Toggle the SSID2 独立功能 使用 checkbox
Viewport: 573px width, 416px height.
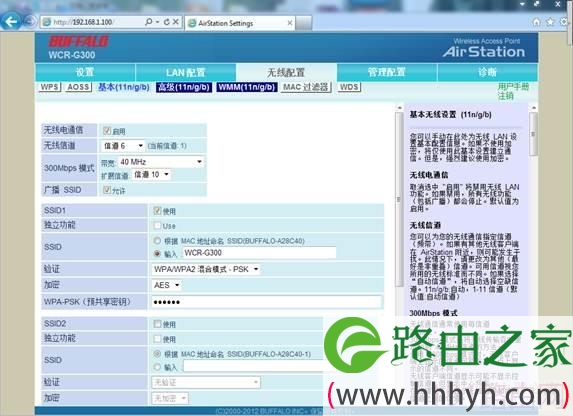tap(157, 339)
